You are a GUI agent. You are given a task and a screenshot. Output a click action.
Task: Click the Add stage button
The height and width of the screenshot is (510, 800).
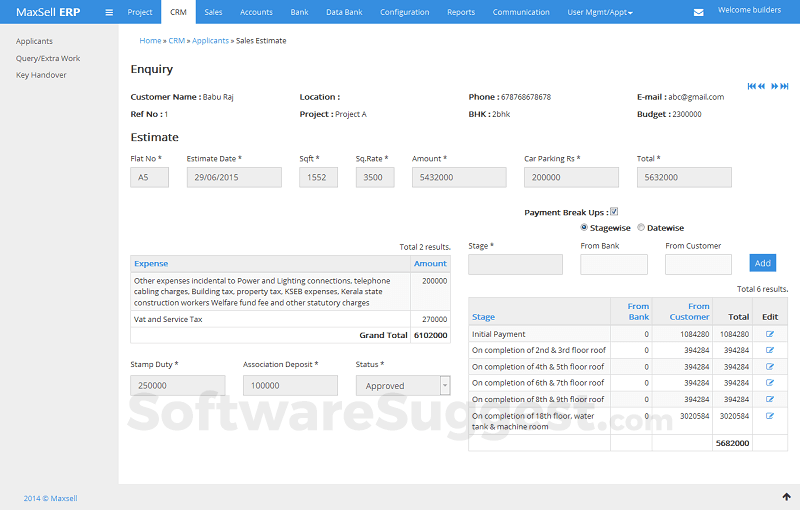[763, 263]
